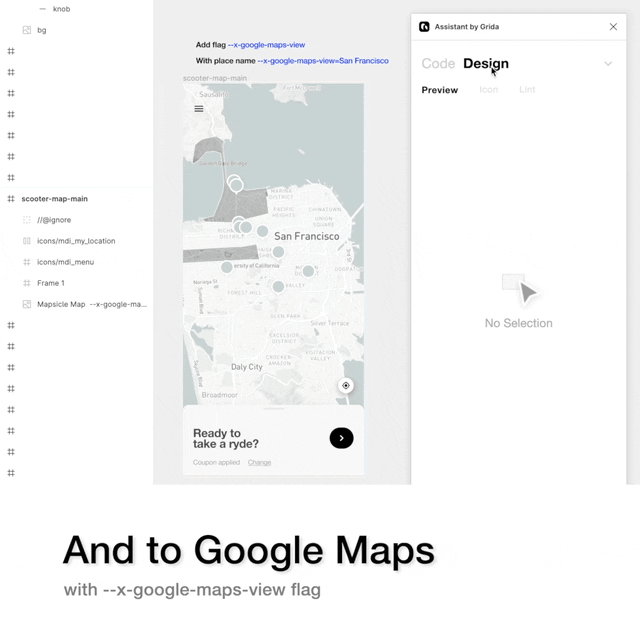Image resolution: width=640 pixels, height=640 pixels.
Task: Click the Daly City label on the map
Action: point(247,367)
